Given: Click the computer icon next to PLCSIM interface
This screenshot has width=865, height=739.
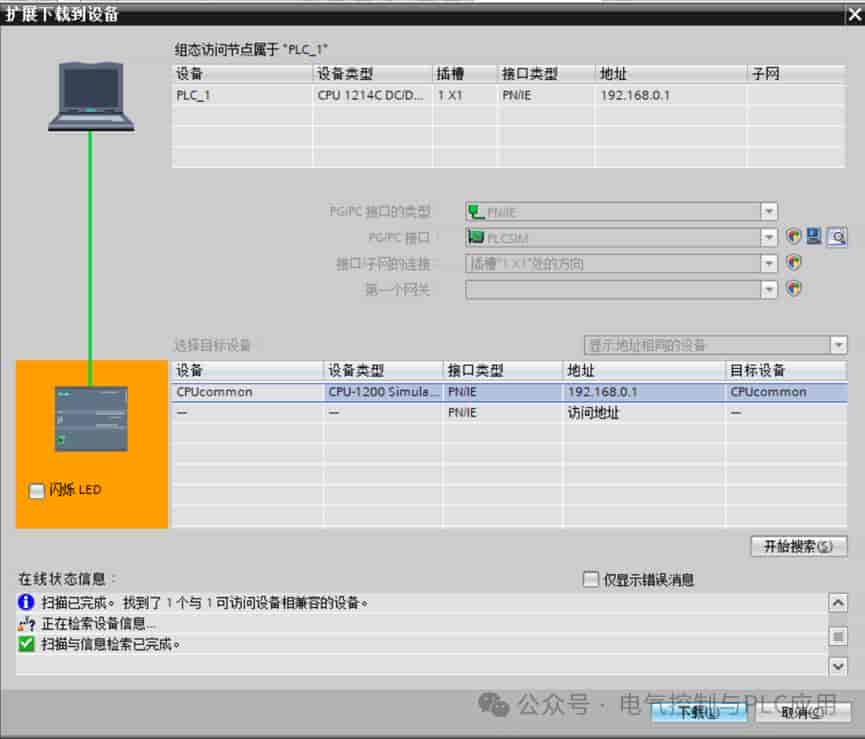Looking at the screenshot, I should point(814,237).
